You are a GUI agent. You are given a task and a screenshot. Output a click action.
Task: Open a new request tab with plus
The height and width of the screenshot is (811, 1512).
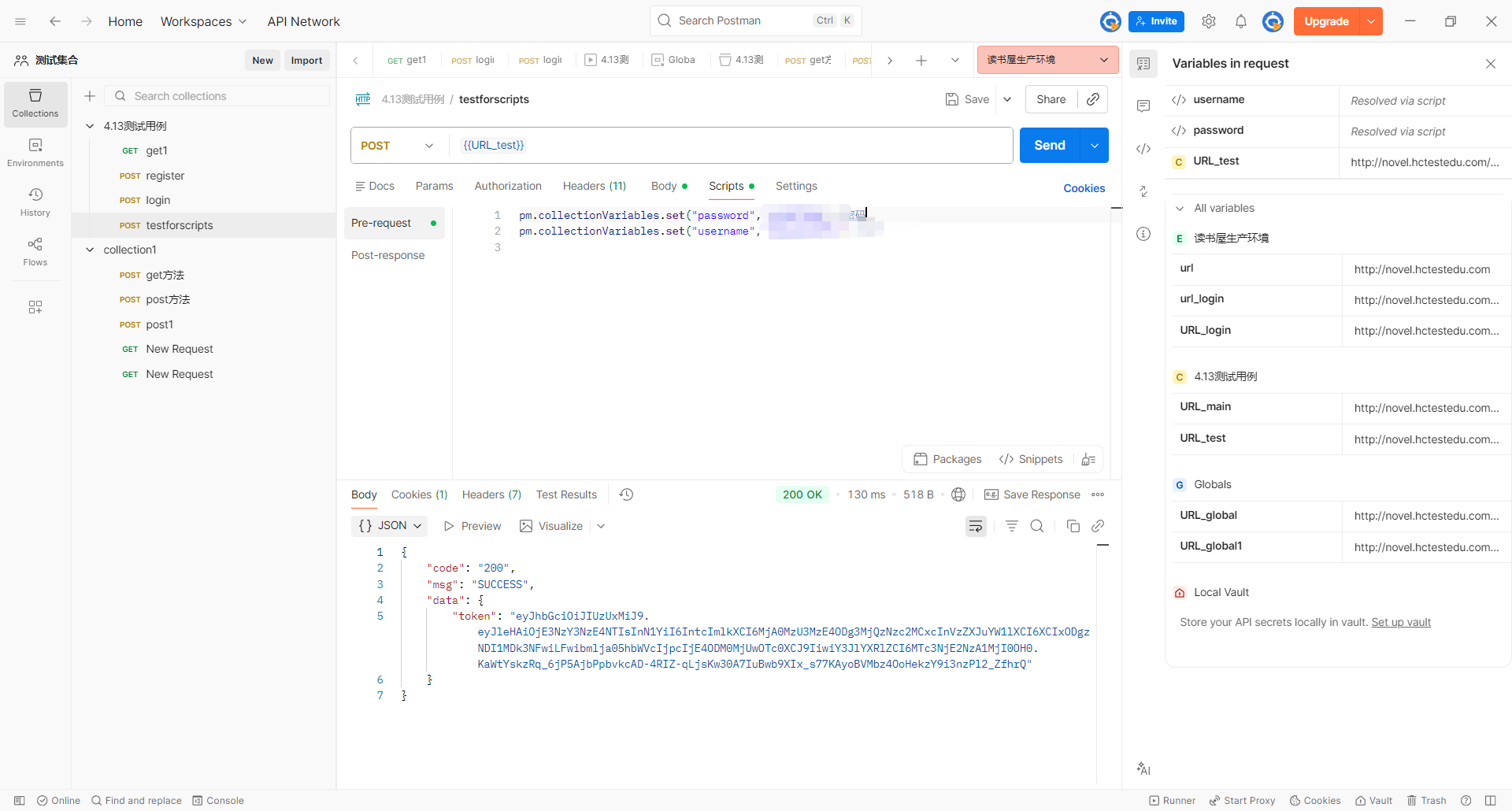click(921, 60)
